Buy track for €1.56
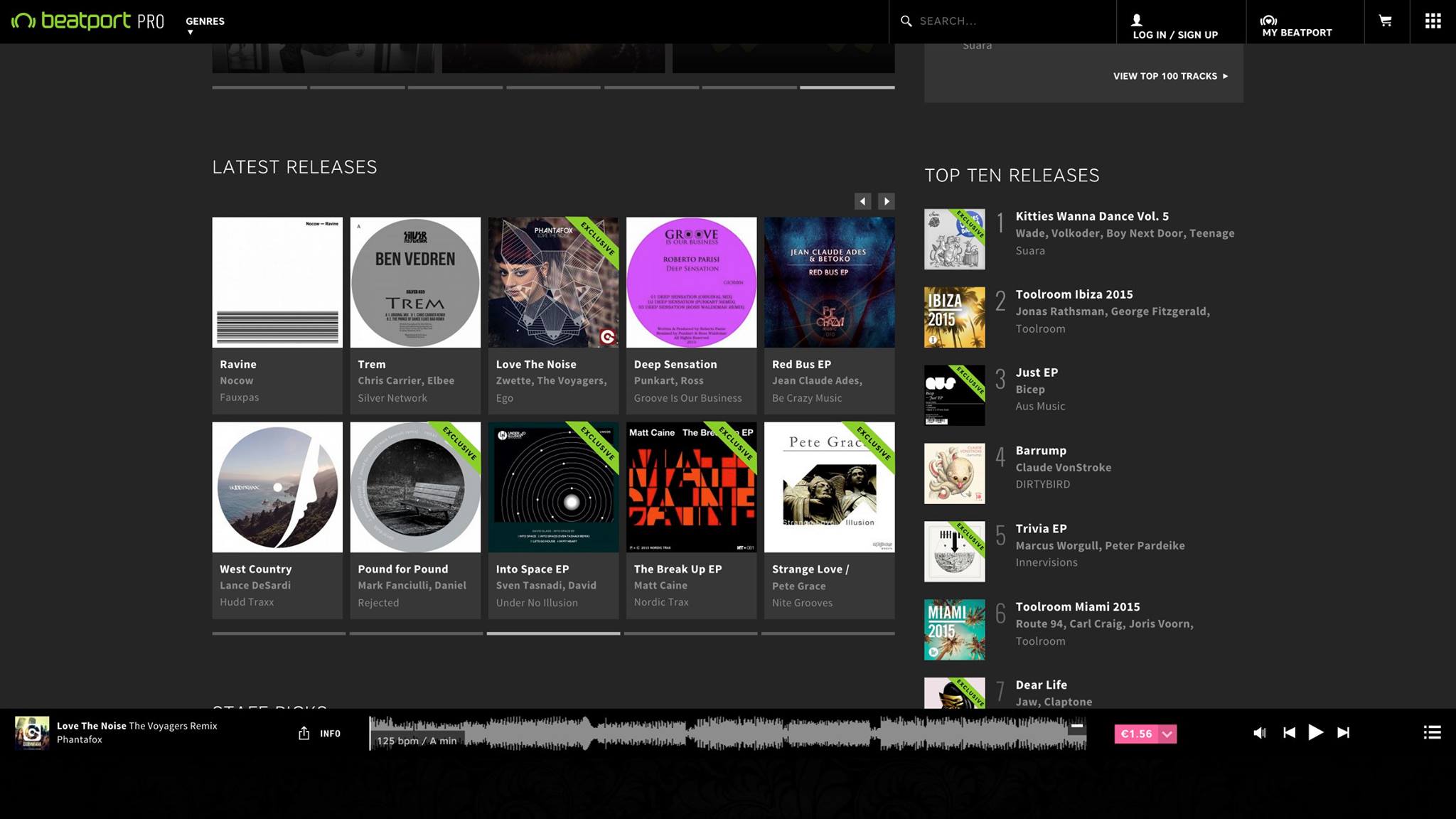The width and height of the screenshot is (1456, 819). point(1136,734)
